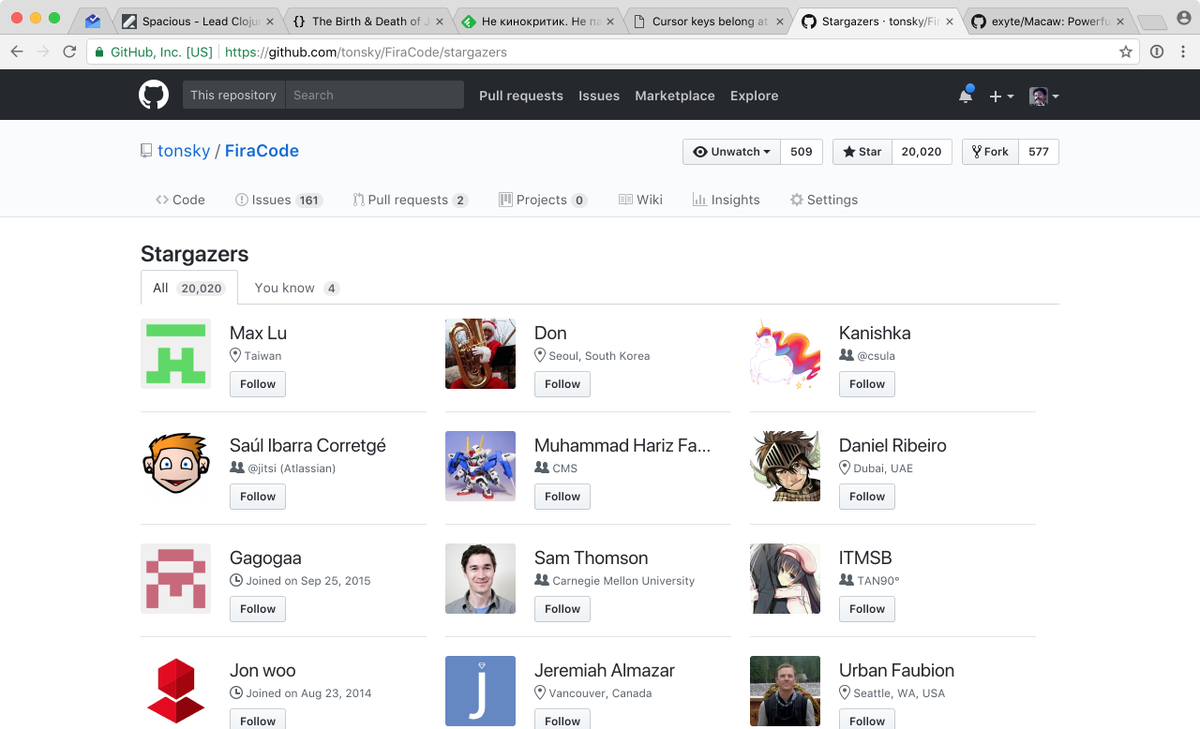The height and width of the screenshot is (729, 1200).
Task: Open the 577 forks count
Action: pos(1038,152)
